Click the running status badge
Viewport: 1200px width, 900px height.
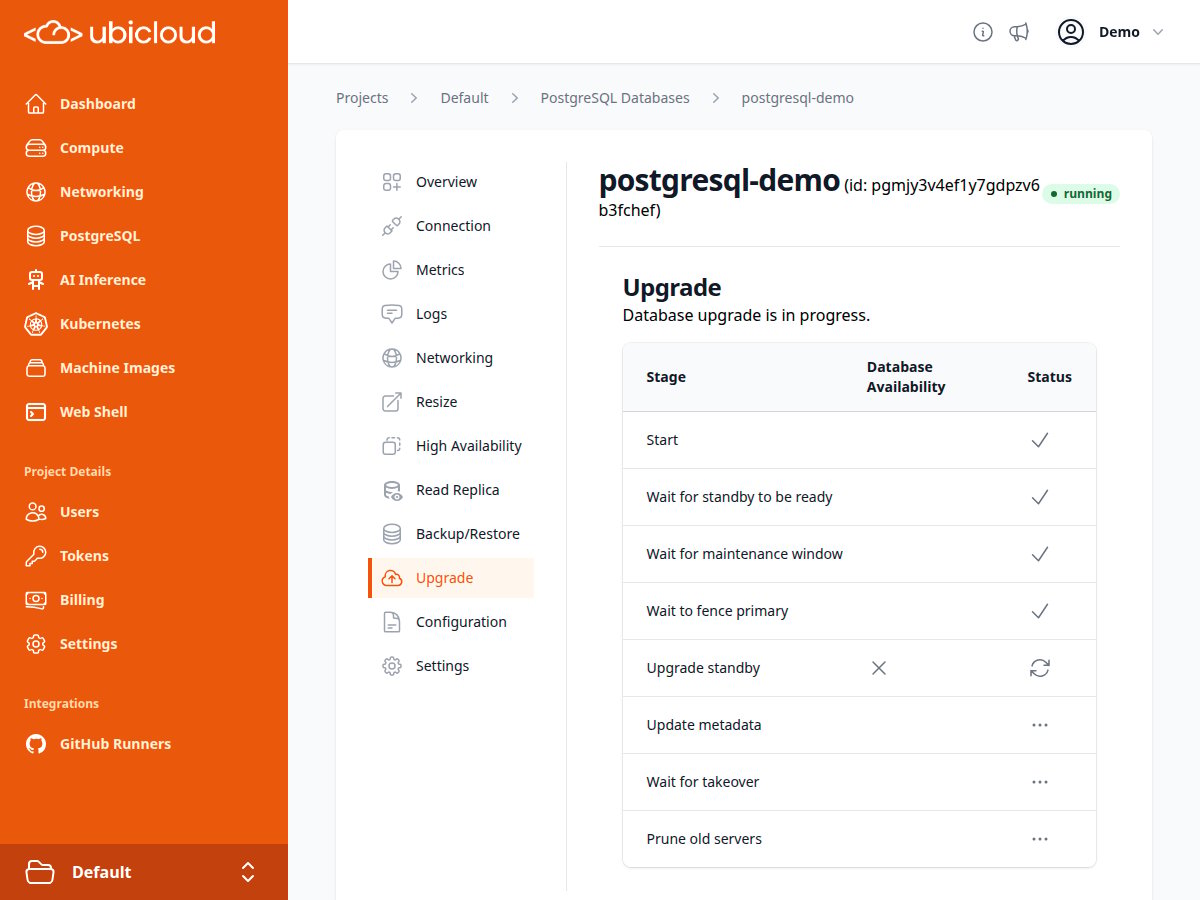click(1081, 194)
